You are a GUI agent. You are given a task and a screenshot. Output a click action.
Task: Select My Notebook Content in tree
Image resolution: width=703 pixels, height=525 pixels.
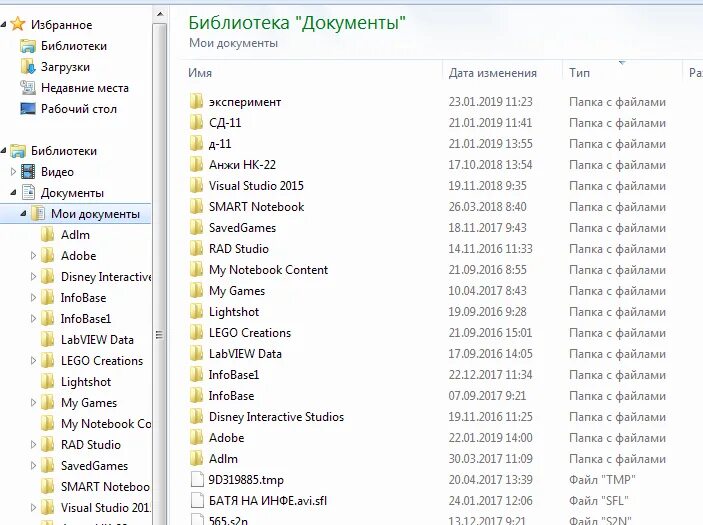tap(106, 424)
